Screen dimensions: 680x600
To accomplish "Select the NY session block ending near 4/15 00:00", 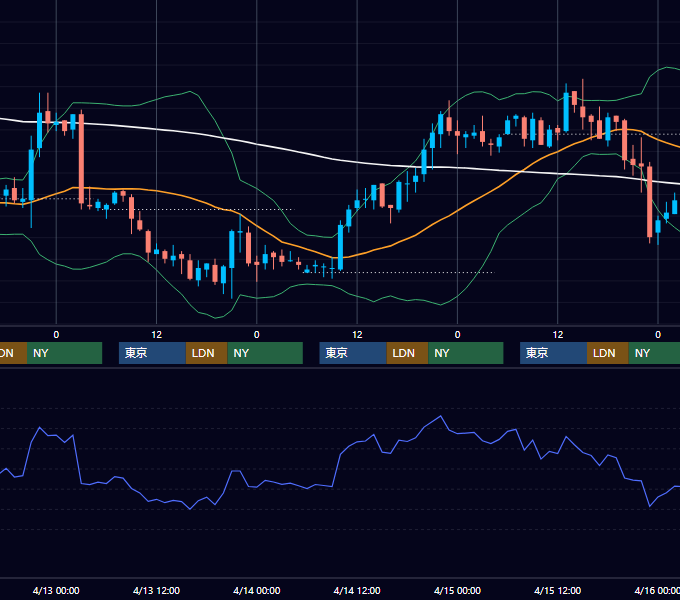I will (466, 353).
